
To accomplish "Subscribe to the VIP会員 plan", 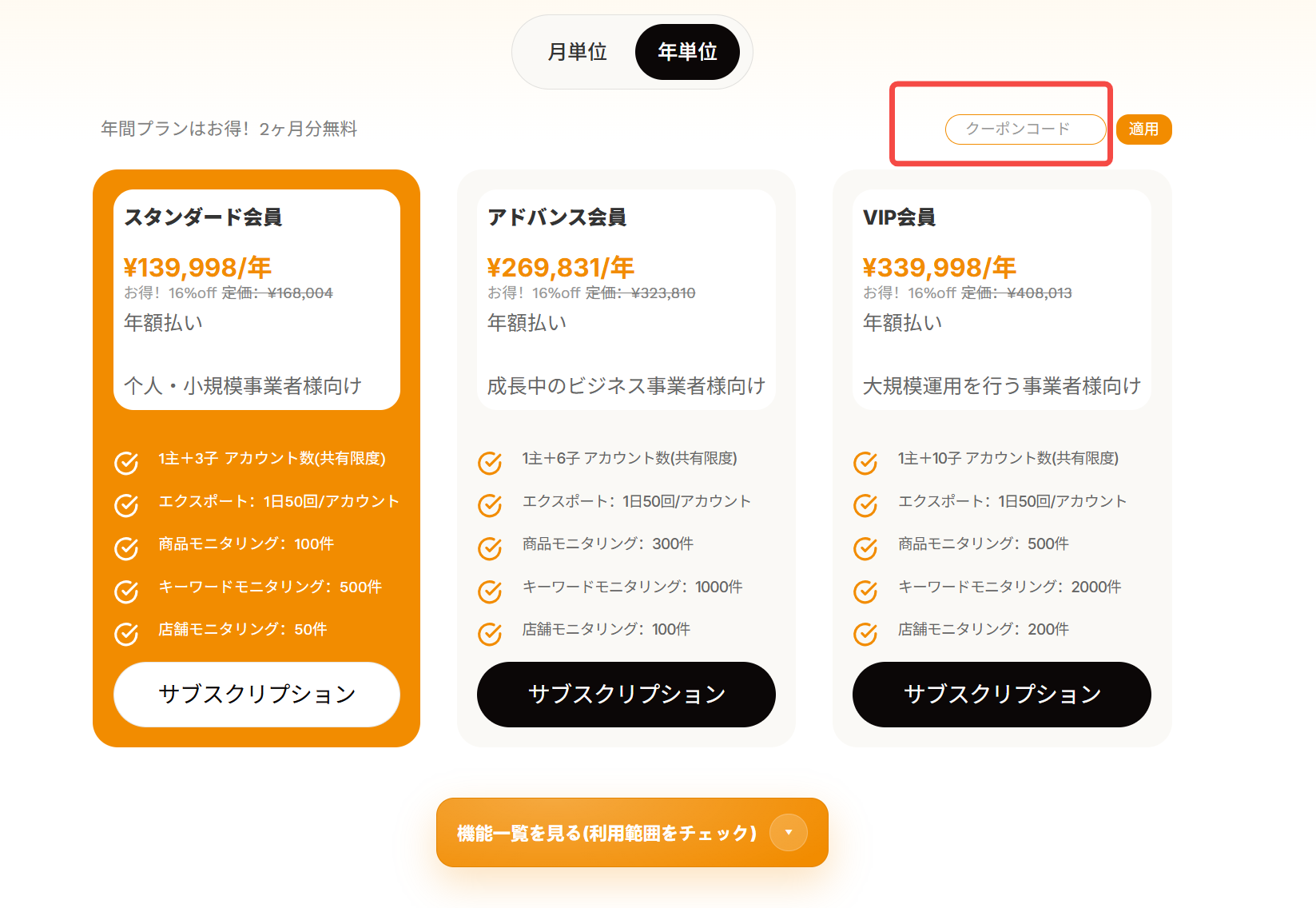I will 1001,694.
